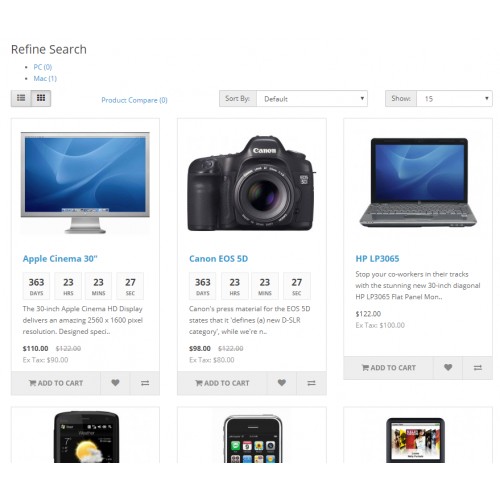Screen dimensions: 500x500
Task: Compare the Apple Cinema 30" product
Action: 145,383
